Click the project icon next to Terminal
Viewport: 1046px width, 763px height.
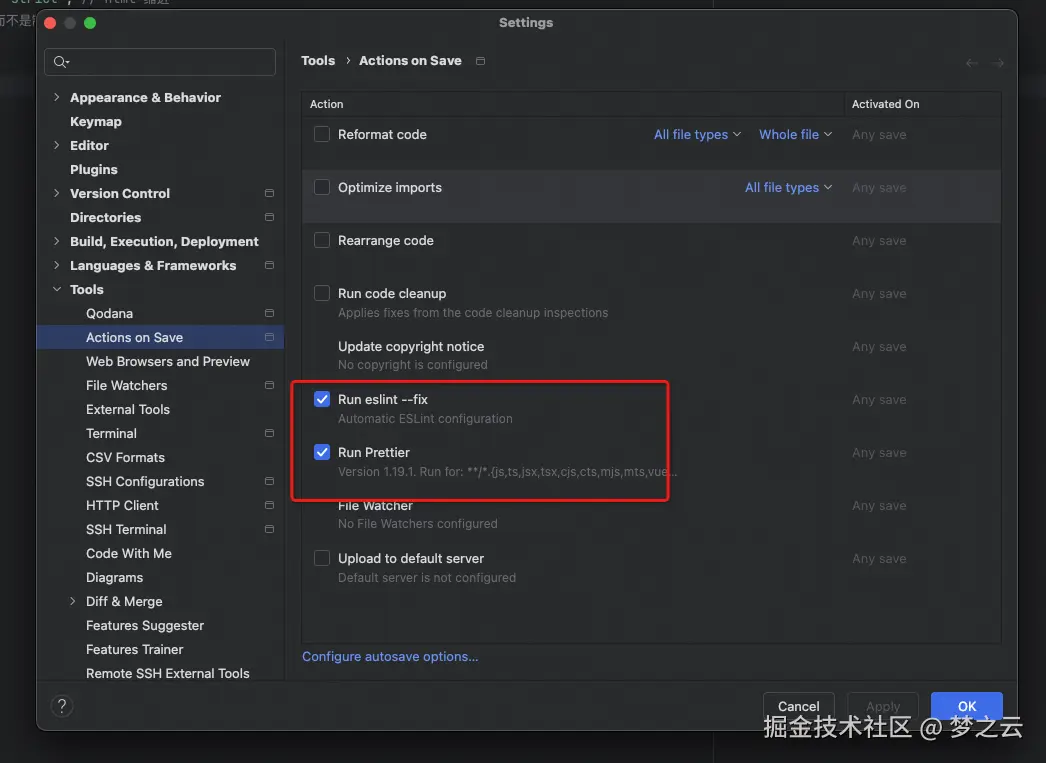(270, 434)
